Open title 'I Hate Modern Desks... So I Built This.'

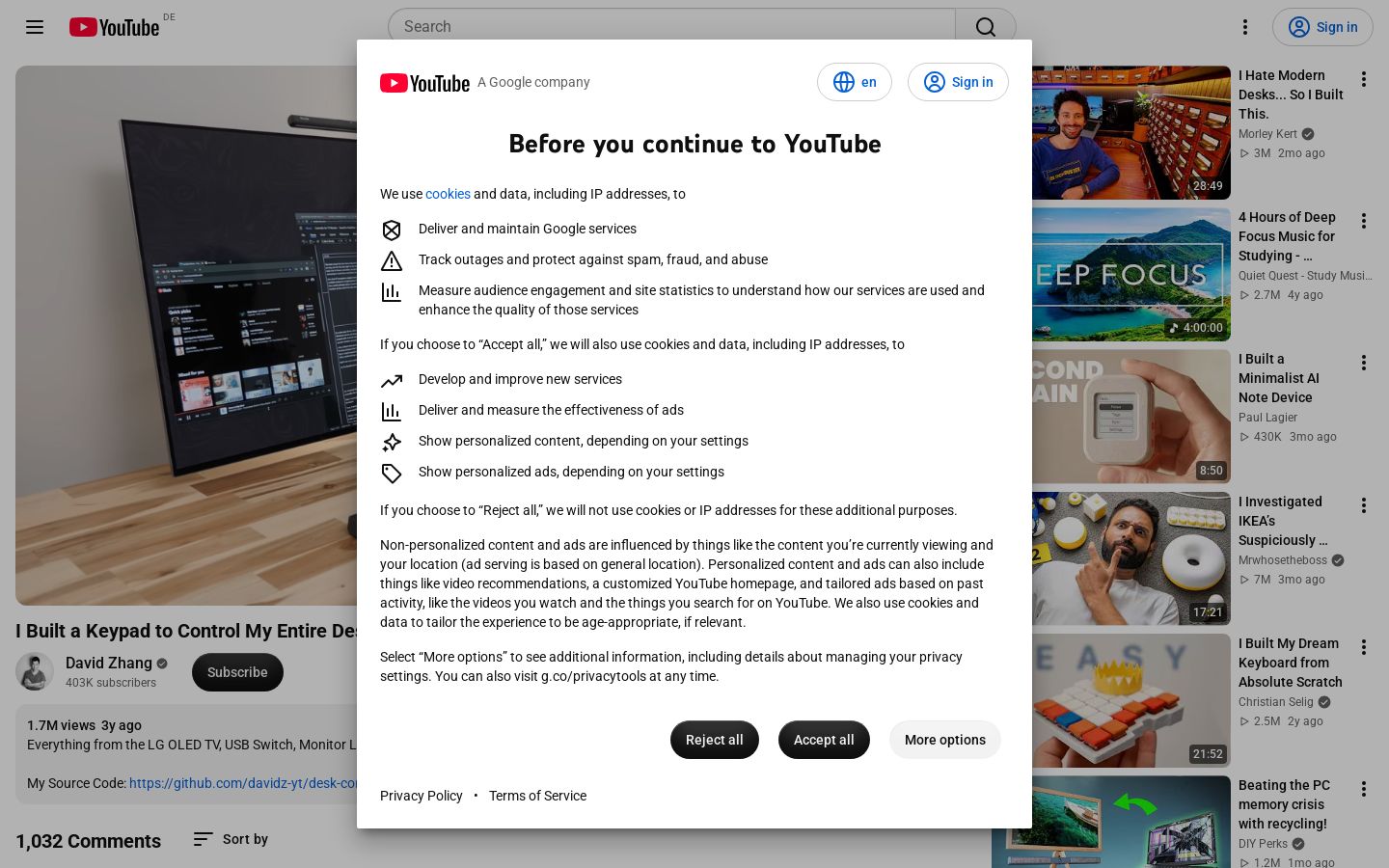pos(1291,95)
